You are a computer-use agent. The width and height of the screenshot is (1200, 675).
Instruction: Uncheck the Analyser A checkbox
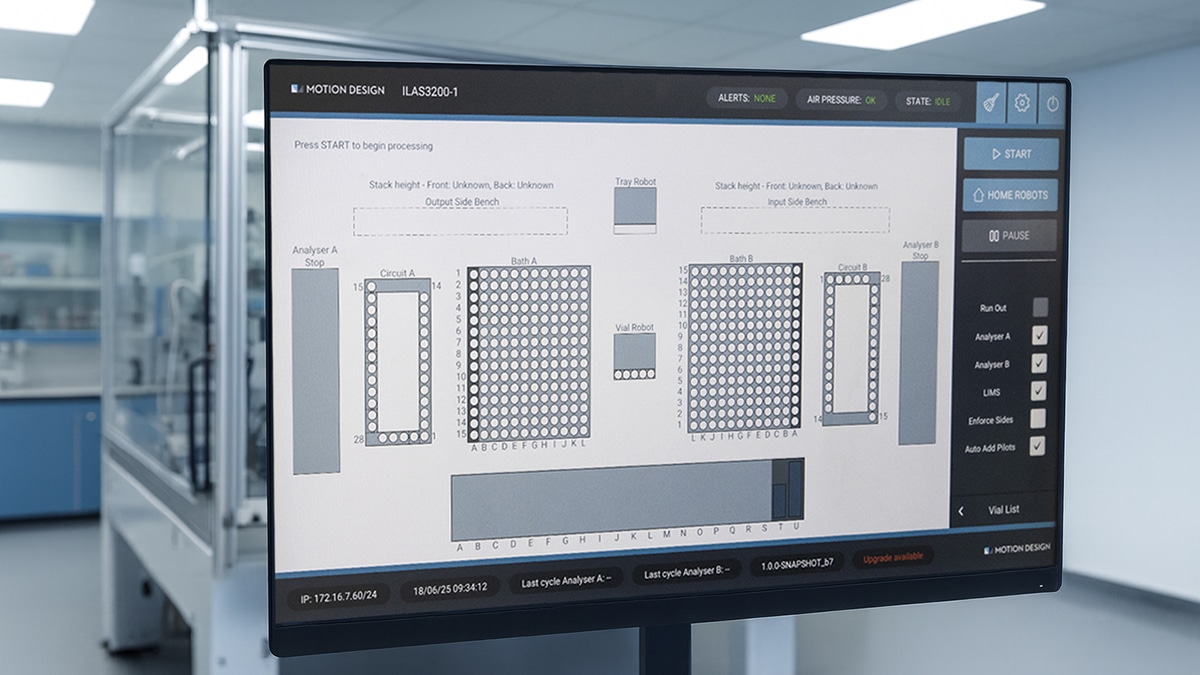tap(1040, 336)
